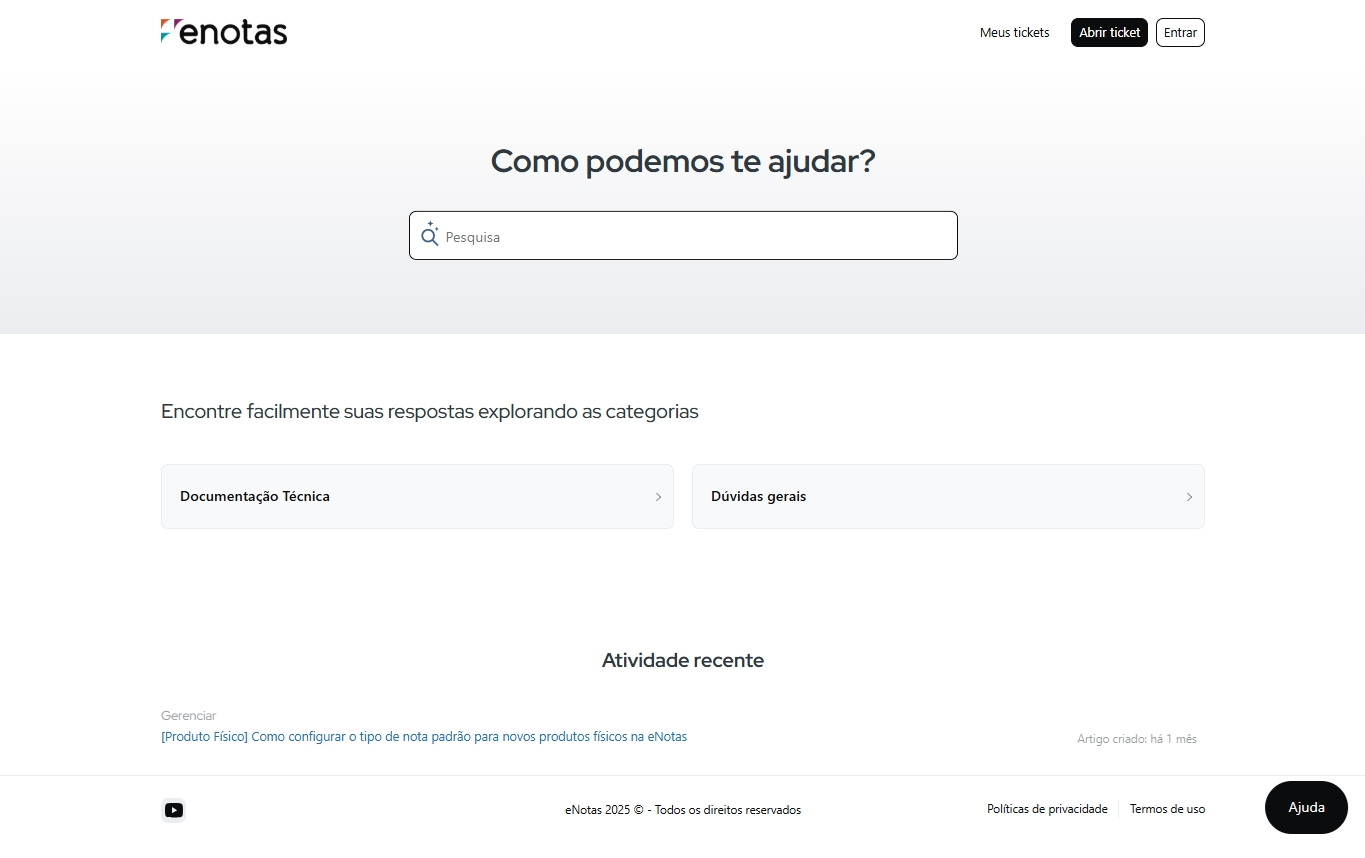Open Meus tickets in the header

(1014, 32)
